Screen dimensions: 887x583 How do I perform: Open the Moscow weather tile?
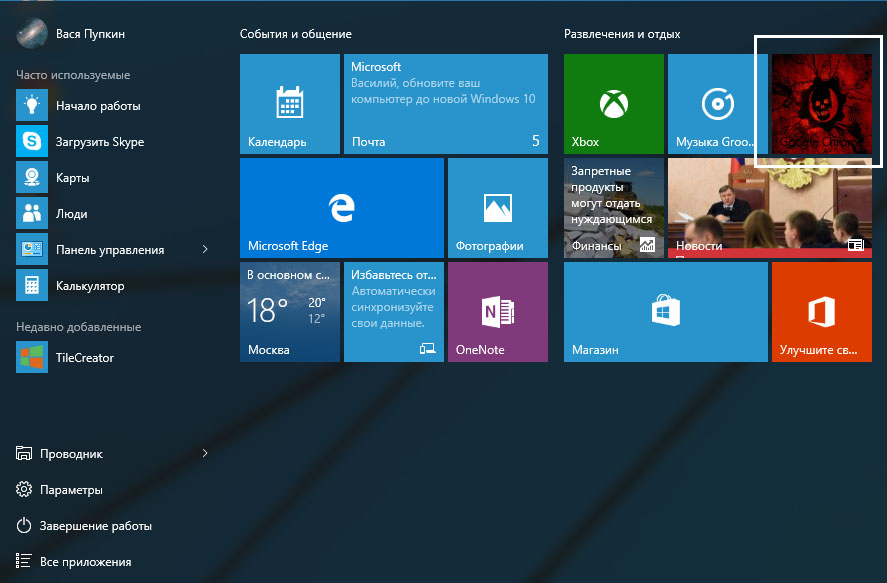(290, 312)
